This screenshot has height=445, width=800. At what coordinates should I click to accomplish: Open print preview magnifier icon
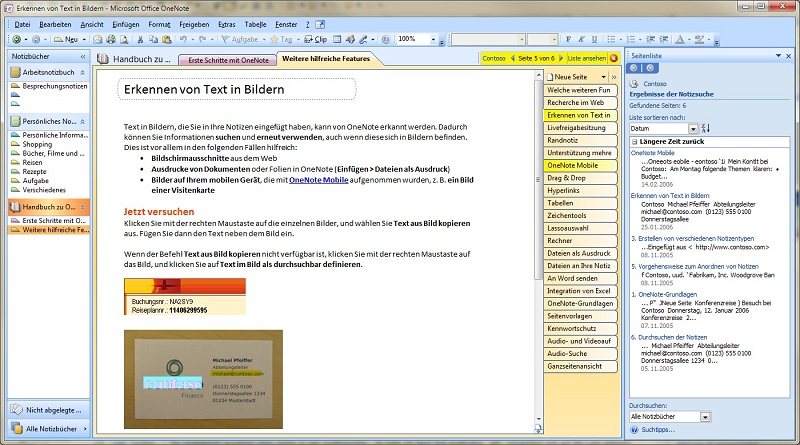point(123,39)
